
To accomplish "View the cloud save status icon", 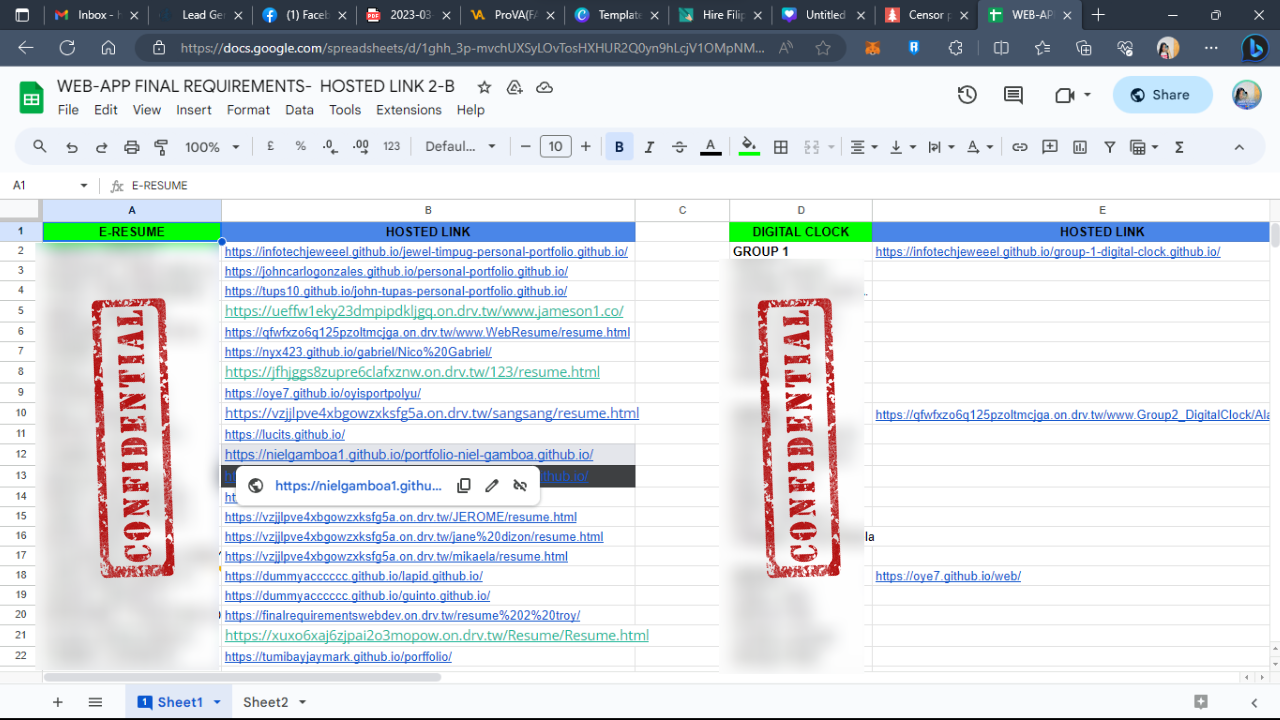I will (544, 88).
